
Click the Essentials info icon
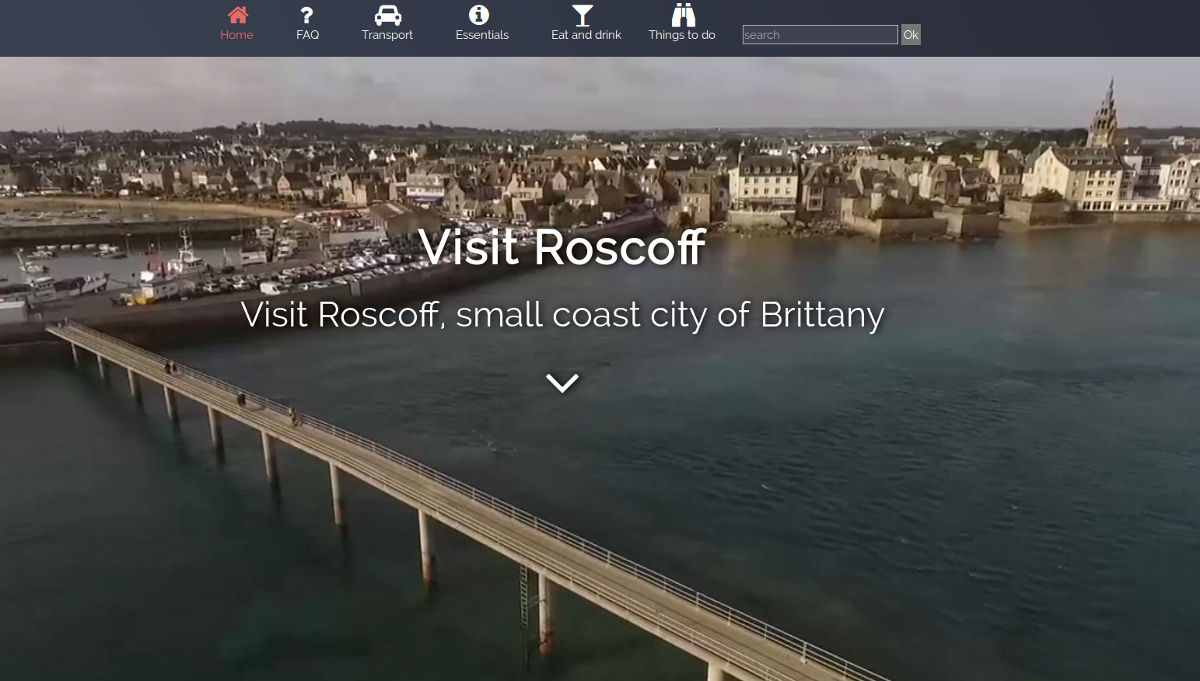point(479,15)
